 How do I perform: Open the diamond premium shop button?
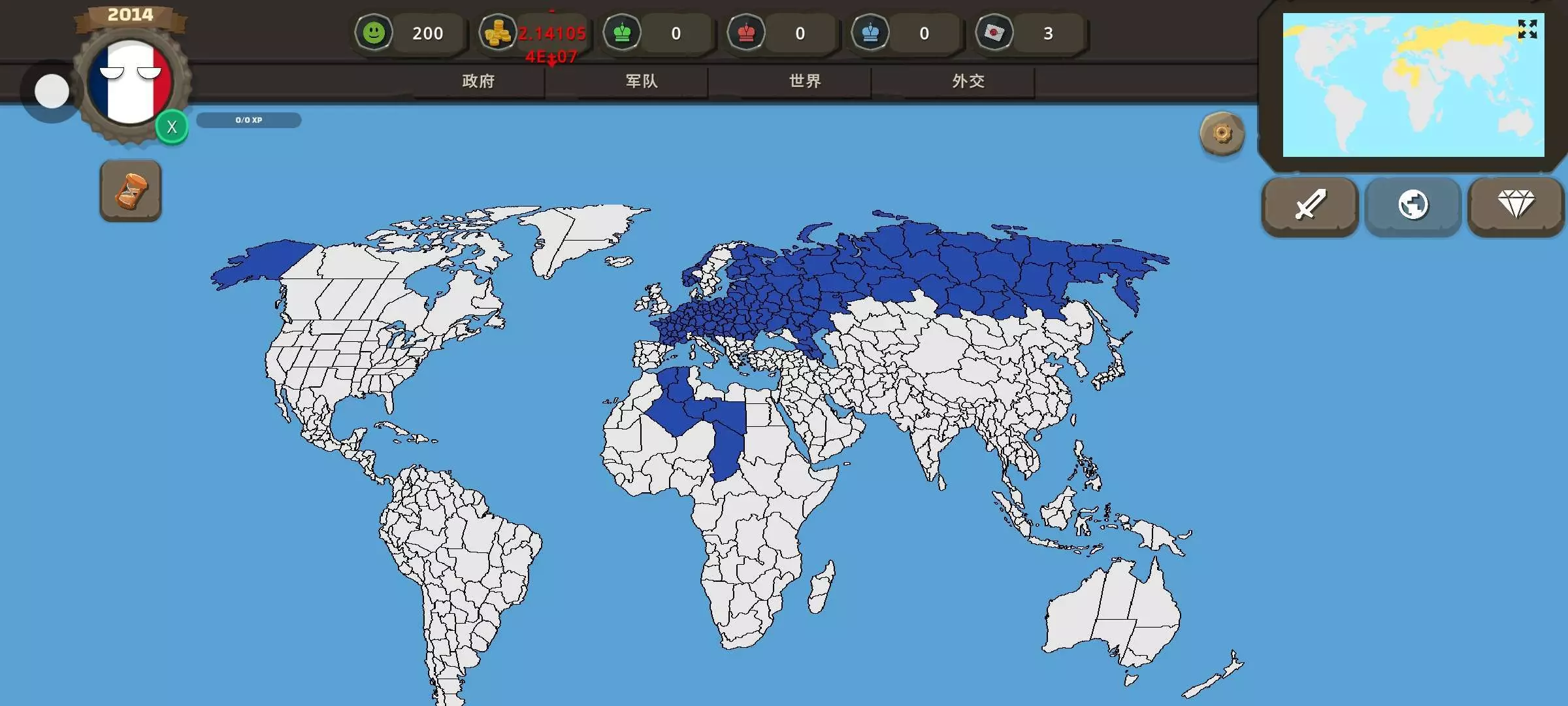pos(1516,205)
